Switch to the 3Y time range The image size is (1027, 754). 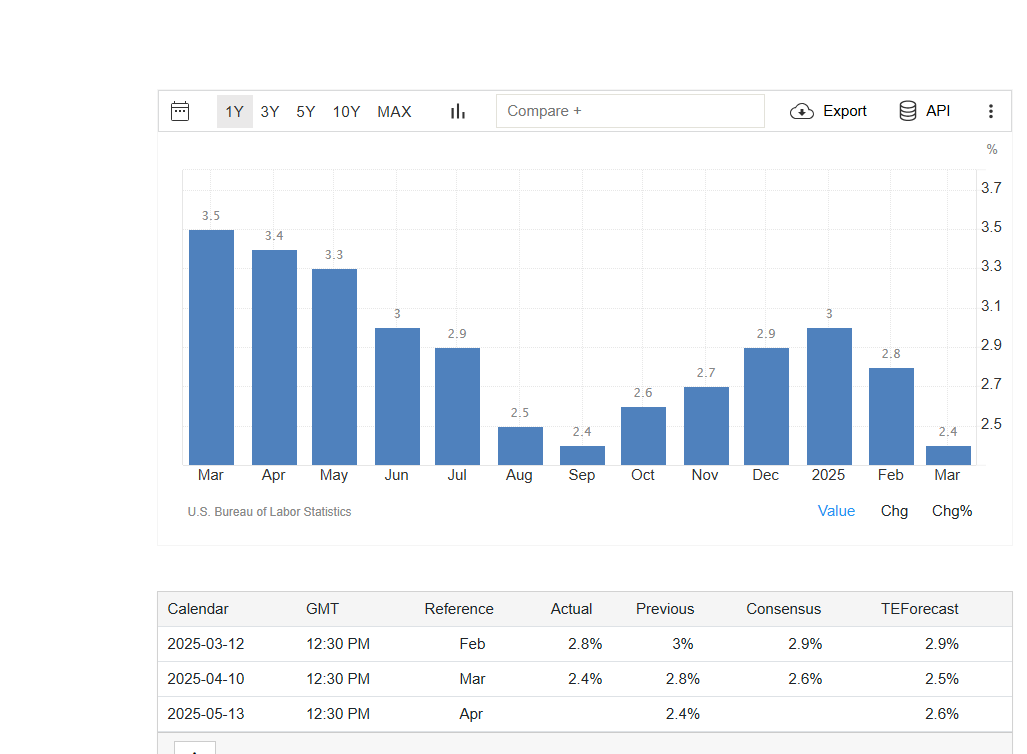point(270,111)
